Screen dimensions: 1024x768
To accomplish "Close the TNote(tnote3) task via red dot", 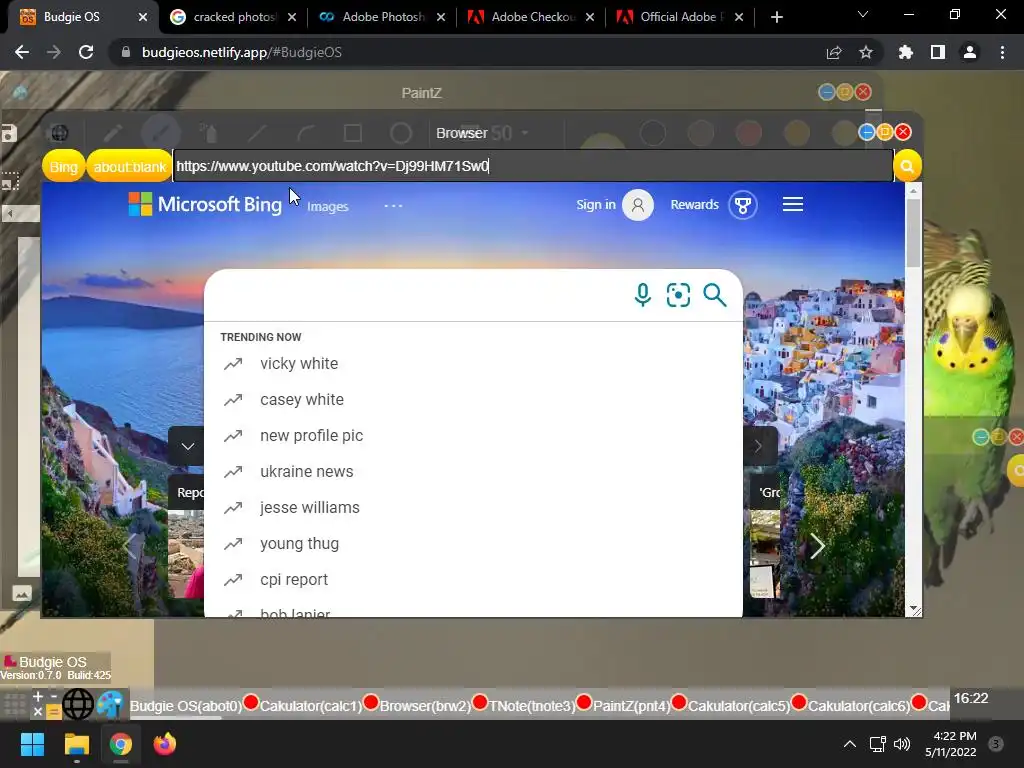I will coord(584,703).
